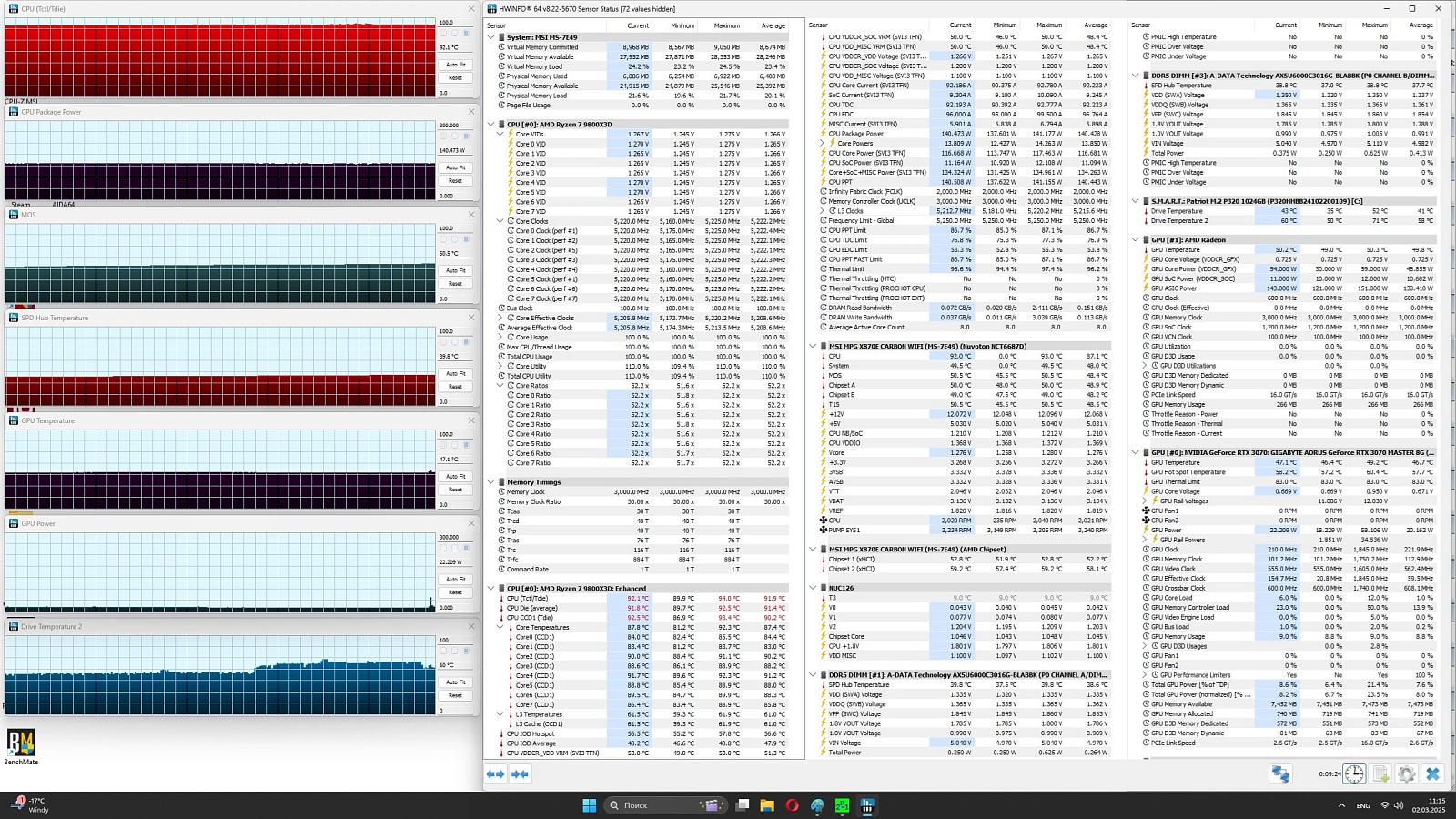1456x819 pixels.
Task: Collapse the GPU [#1]: AMD Radeon group
Action: 1136,240
